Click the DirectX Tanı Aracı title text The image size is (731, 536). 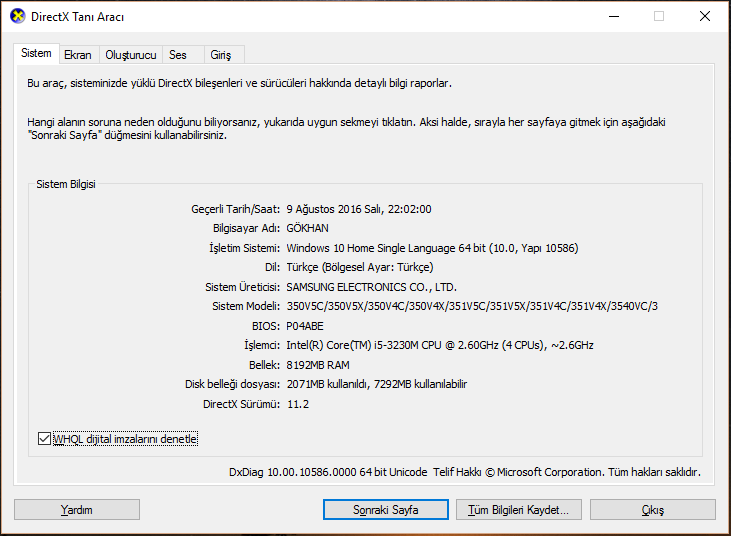click(77, 17)
